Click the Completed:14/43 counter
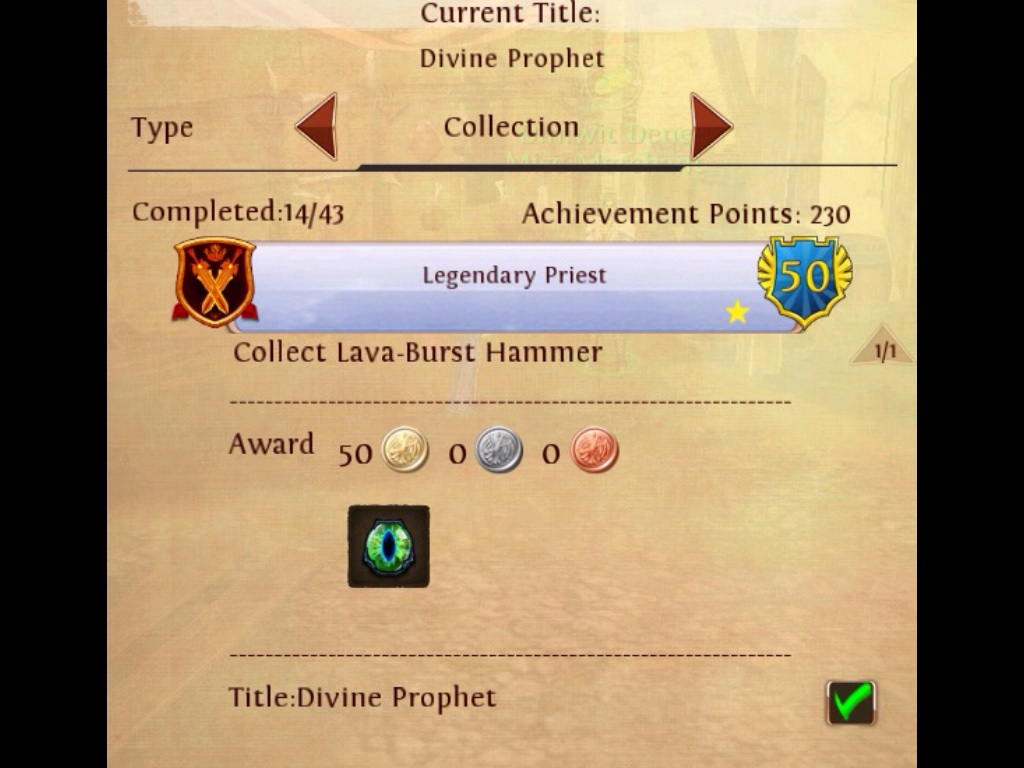 (238, 213)
